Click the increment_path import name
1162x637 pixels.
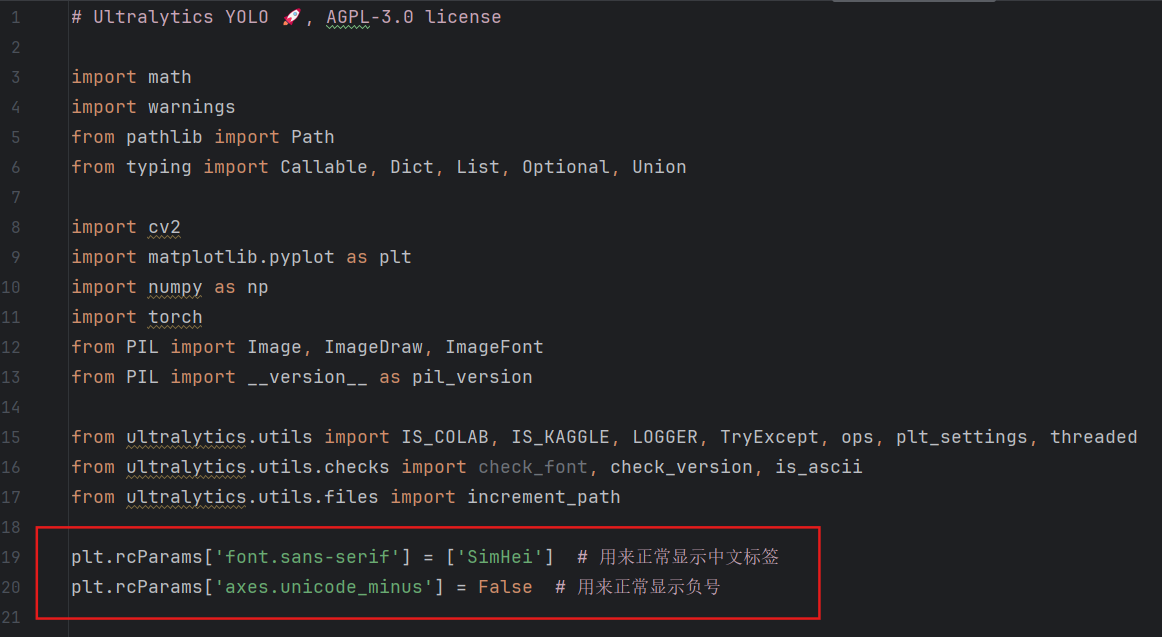click(x=544, y=497)
